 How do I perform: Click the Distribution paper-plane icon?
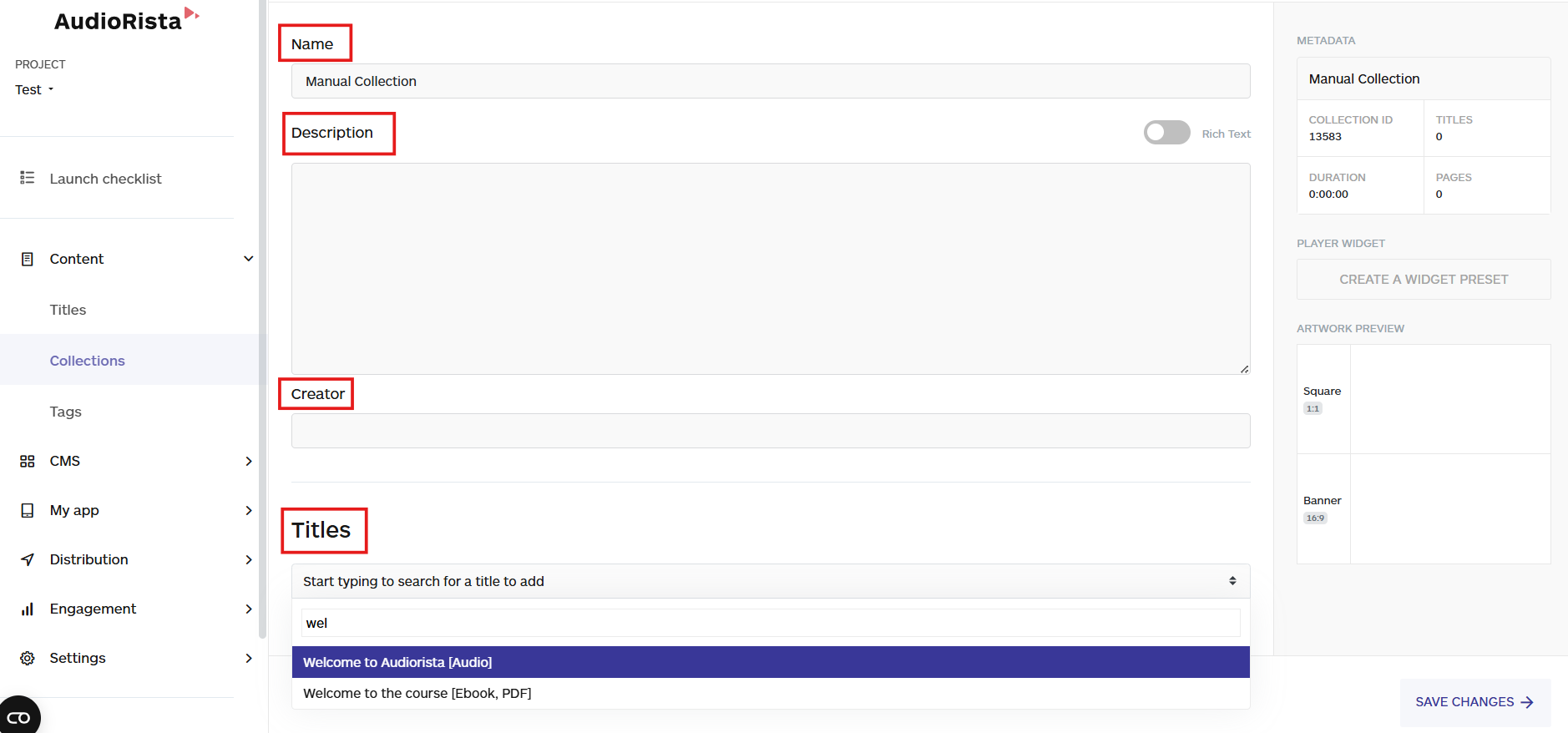[x=28, y=559]
